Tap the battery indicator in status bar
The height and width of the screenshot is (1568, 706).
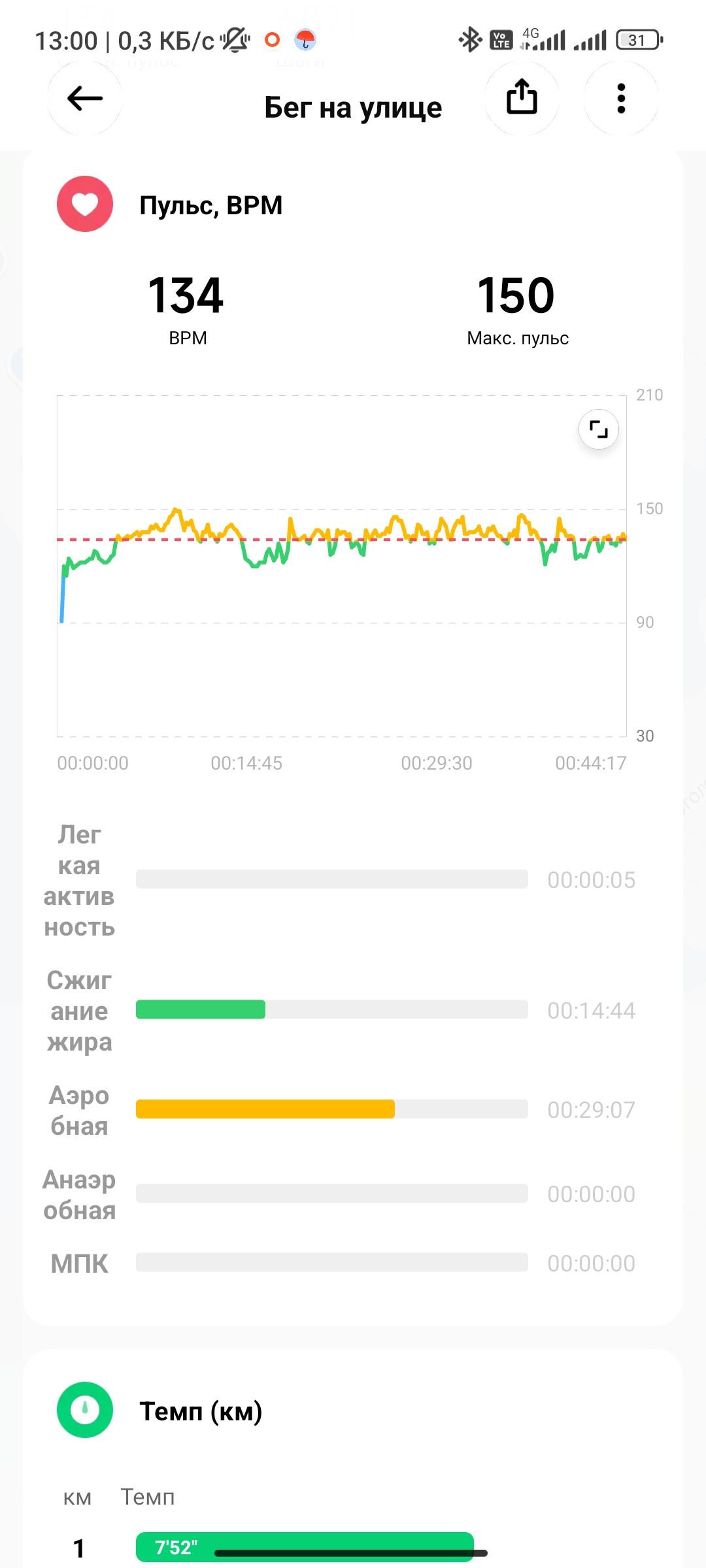[x=640, y=40]
